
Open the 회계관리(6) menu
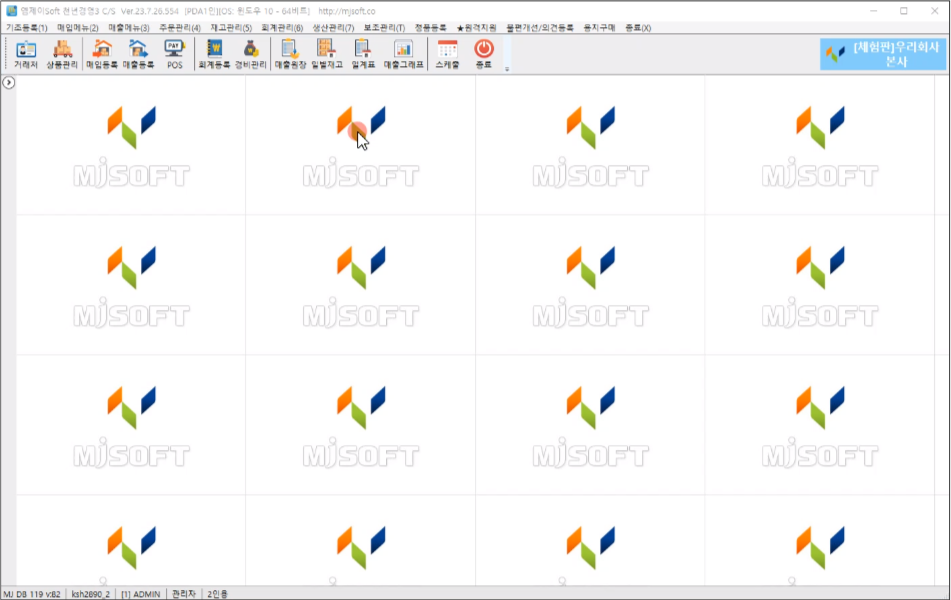(x=281, y=28)
